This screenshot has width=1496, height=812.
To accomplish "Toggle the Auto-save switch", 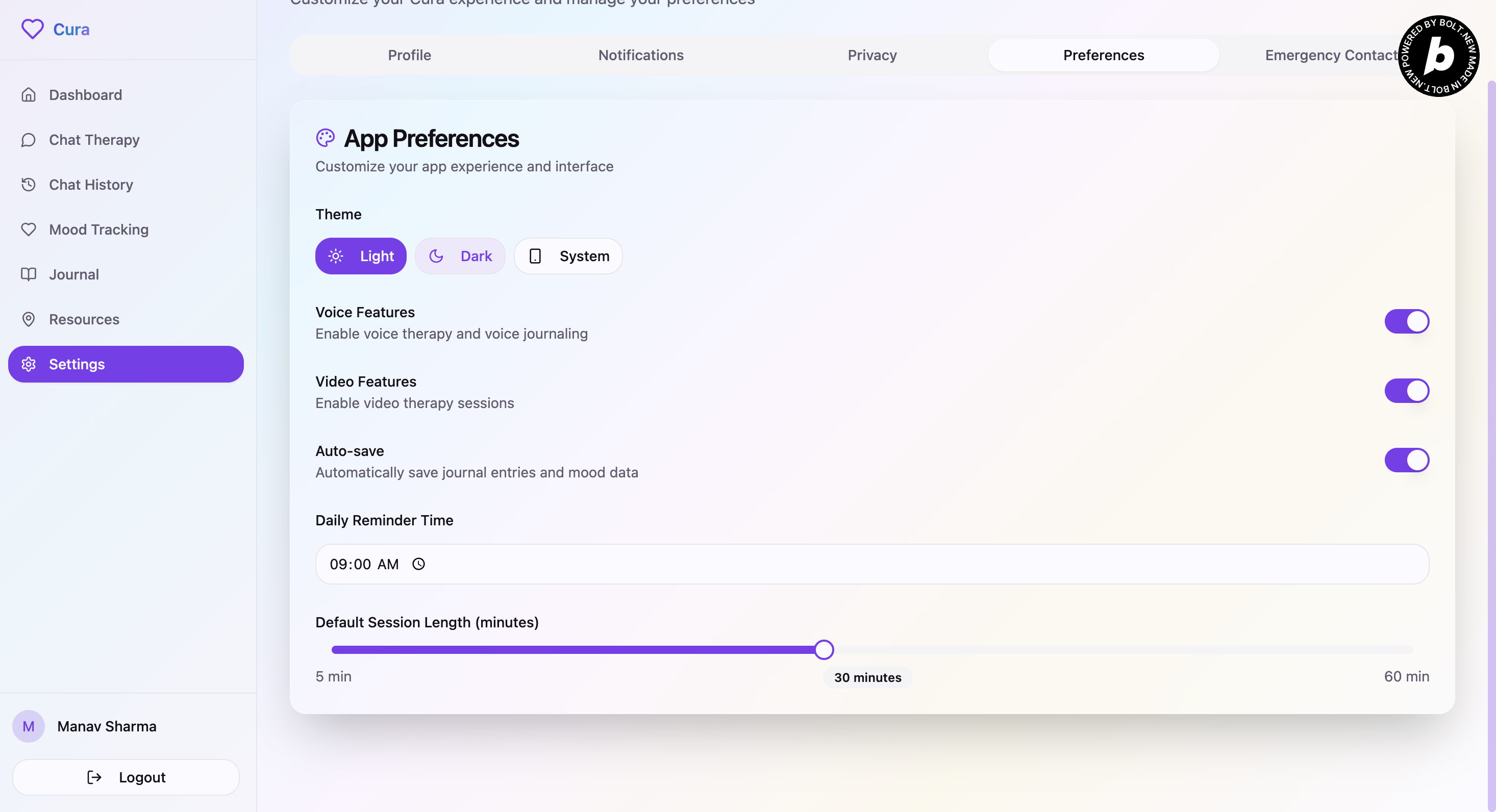I will coord(1406,460).
